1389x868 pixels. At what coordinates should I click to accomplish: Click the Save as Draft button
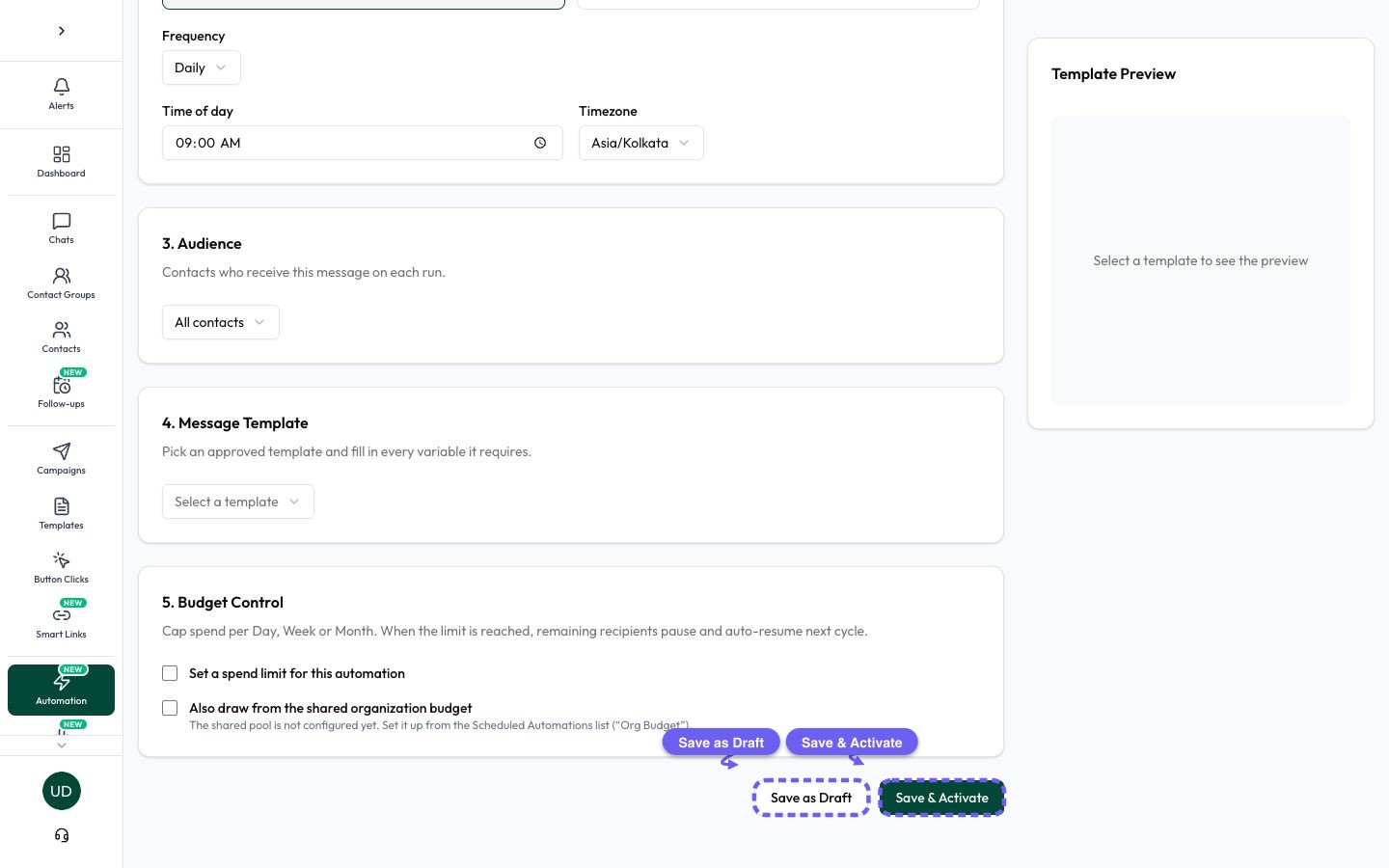(811, 798)
